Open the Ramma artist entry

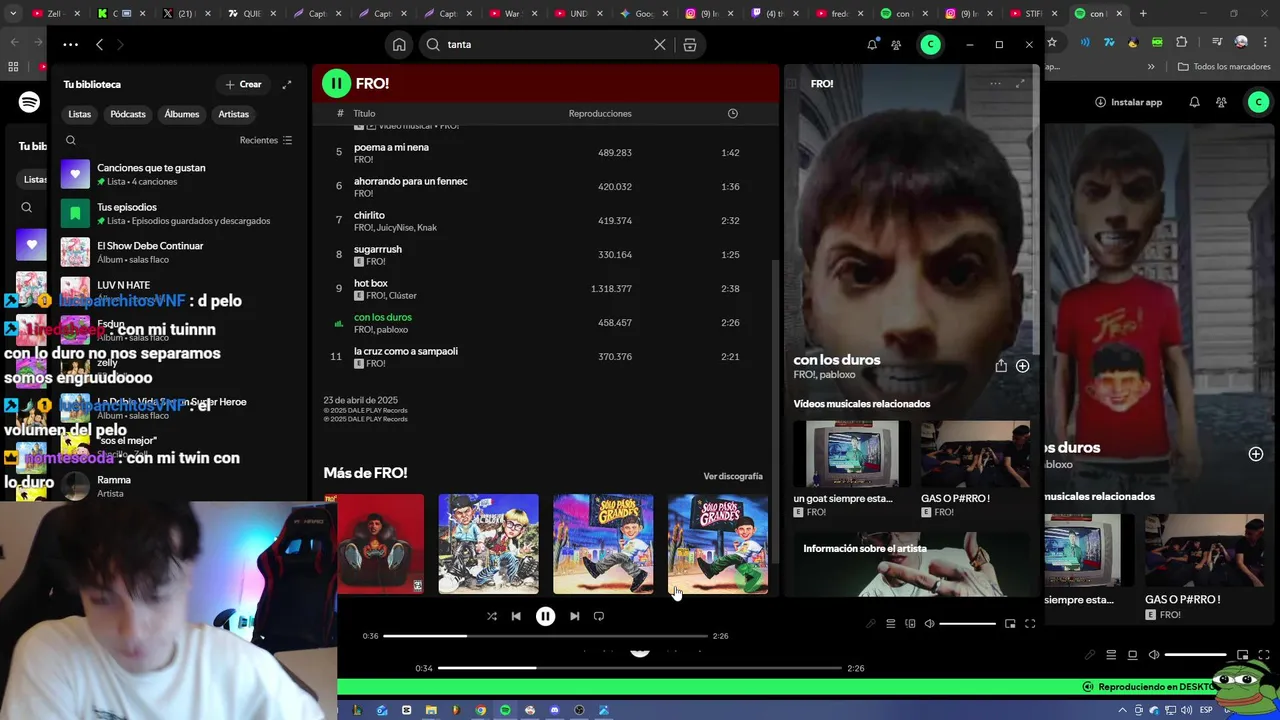point(180,486)
